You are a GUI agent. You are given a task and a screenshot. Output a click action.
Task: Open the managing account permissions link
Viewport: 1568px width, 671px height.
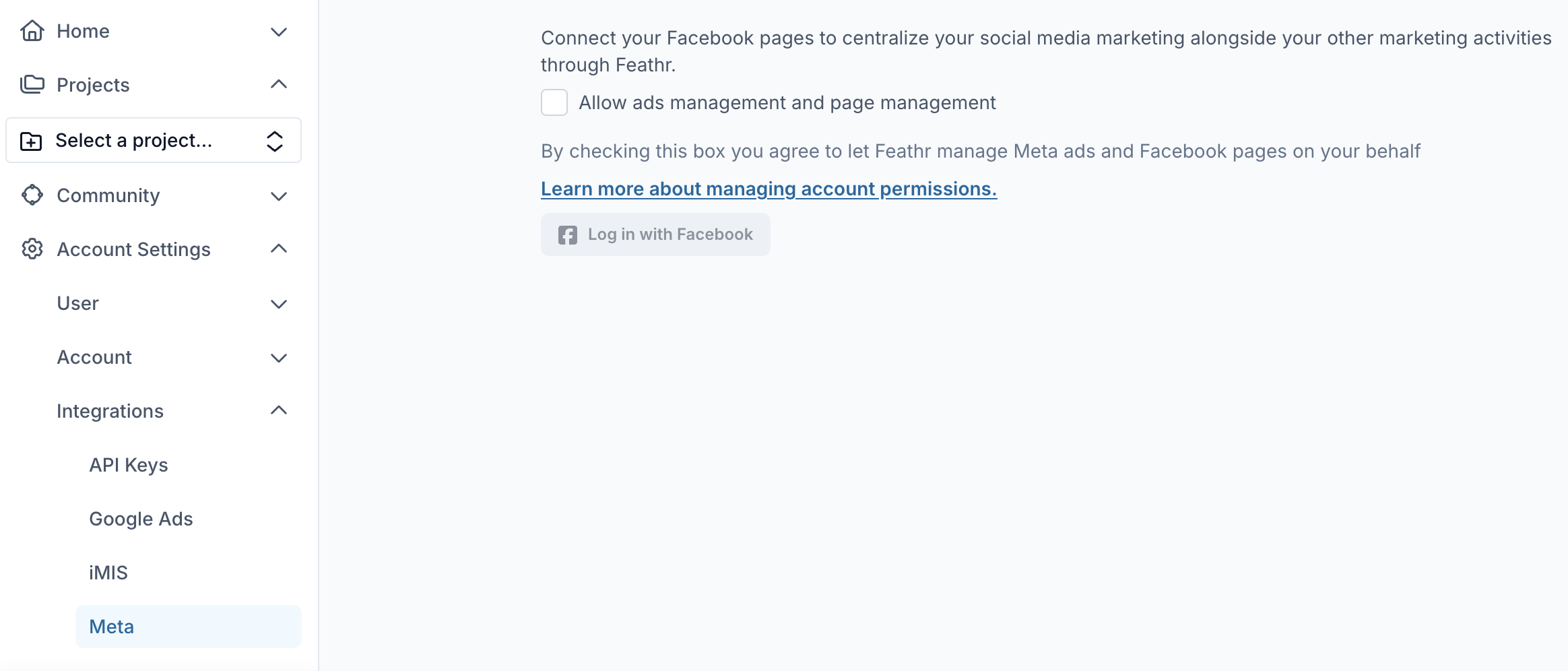click(x=769, y=189)
